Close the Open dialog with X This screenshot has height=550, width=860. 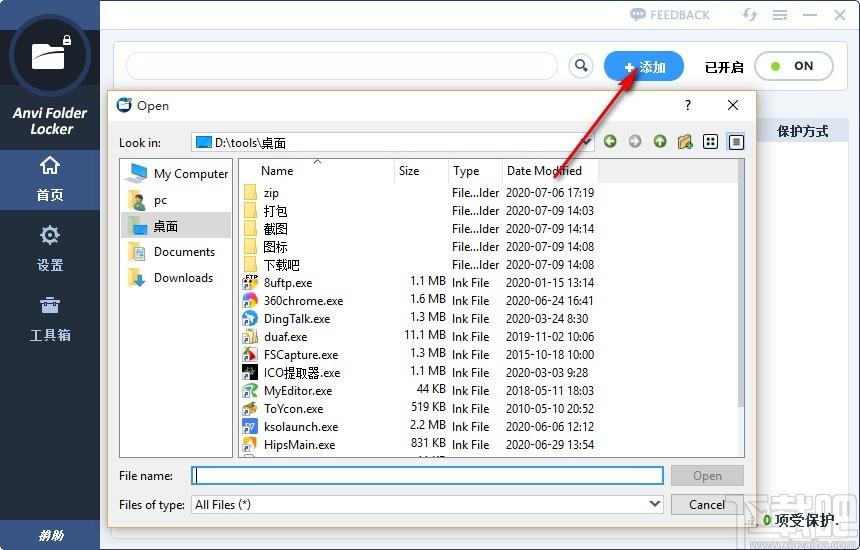point(733,105)
